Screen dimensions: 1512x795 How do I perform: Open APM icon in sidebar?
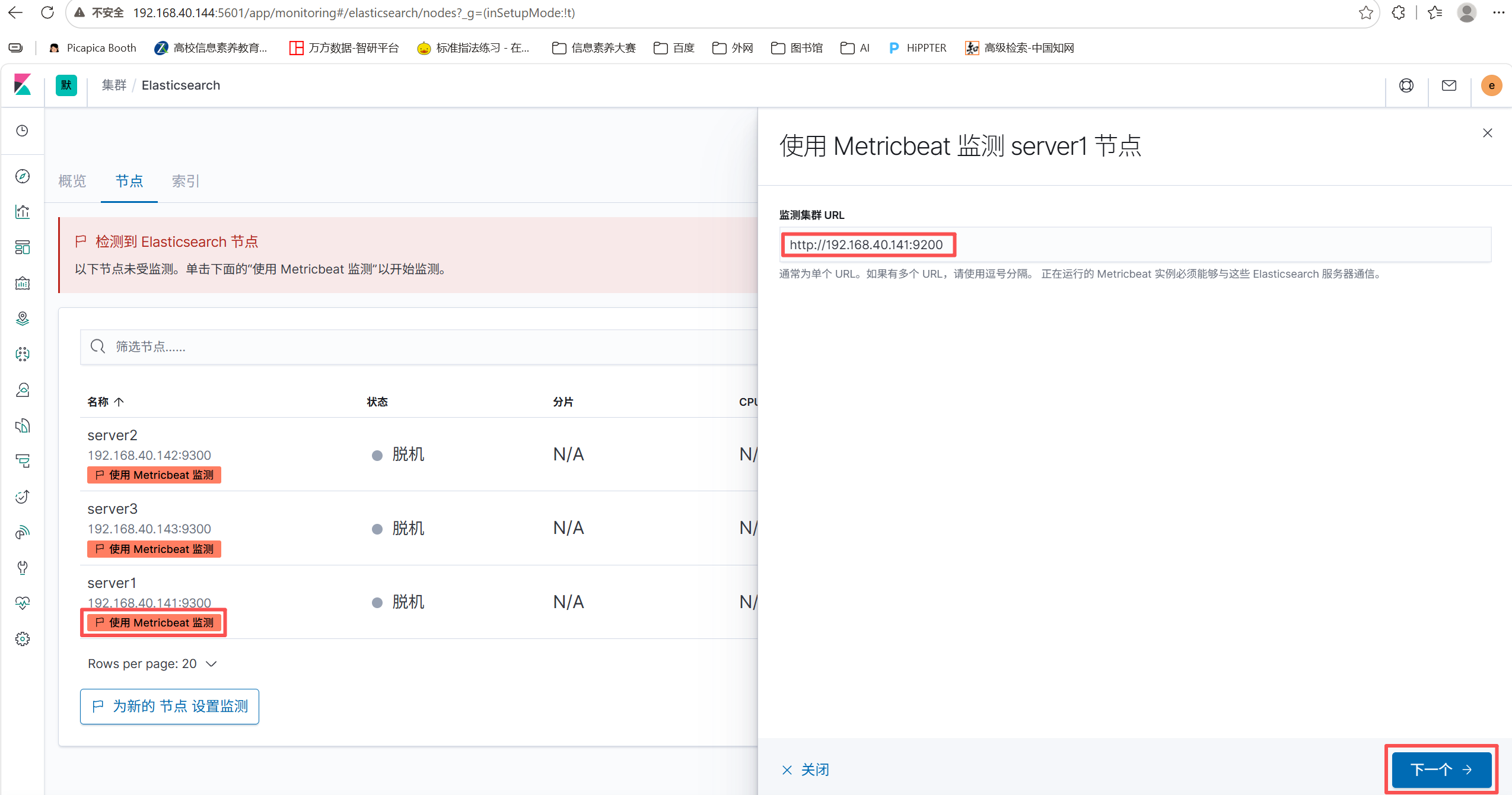[23, 461]
